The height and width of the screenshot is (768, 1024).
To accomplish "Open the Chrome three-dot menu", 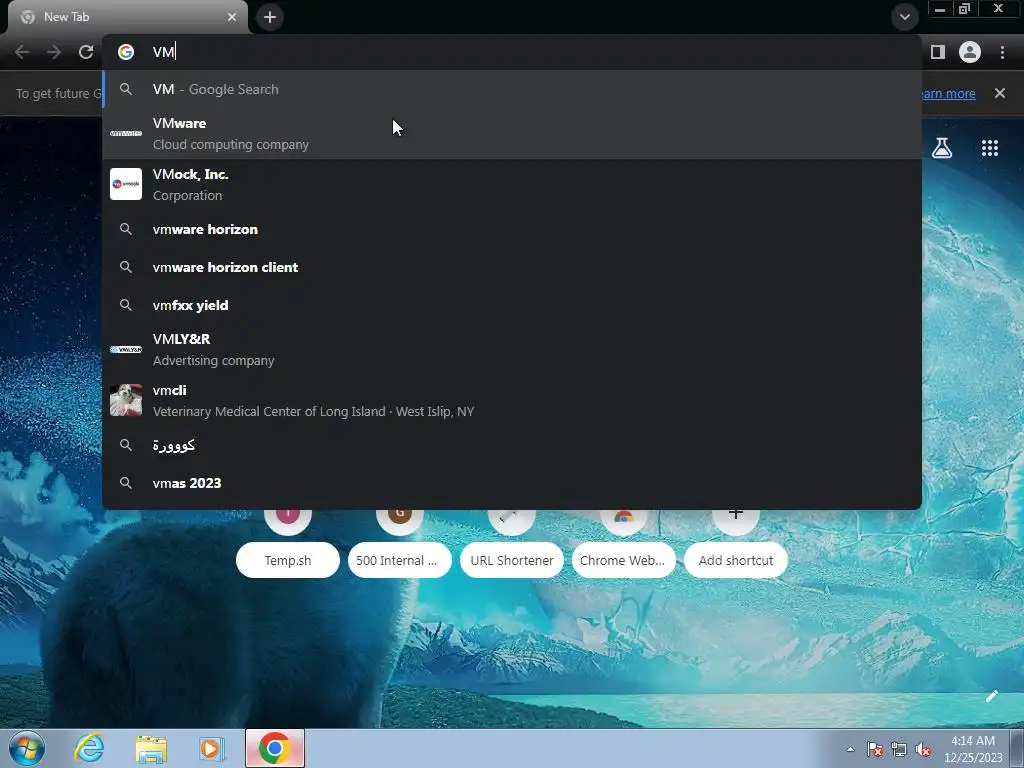I will point(1002,52).
